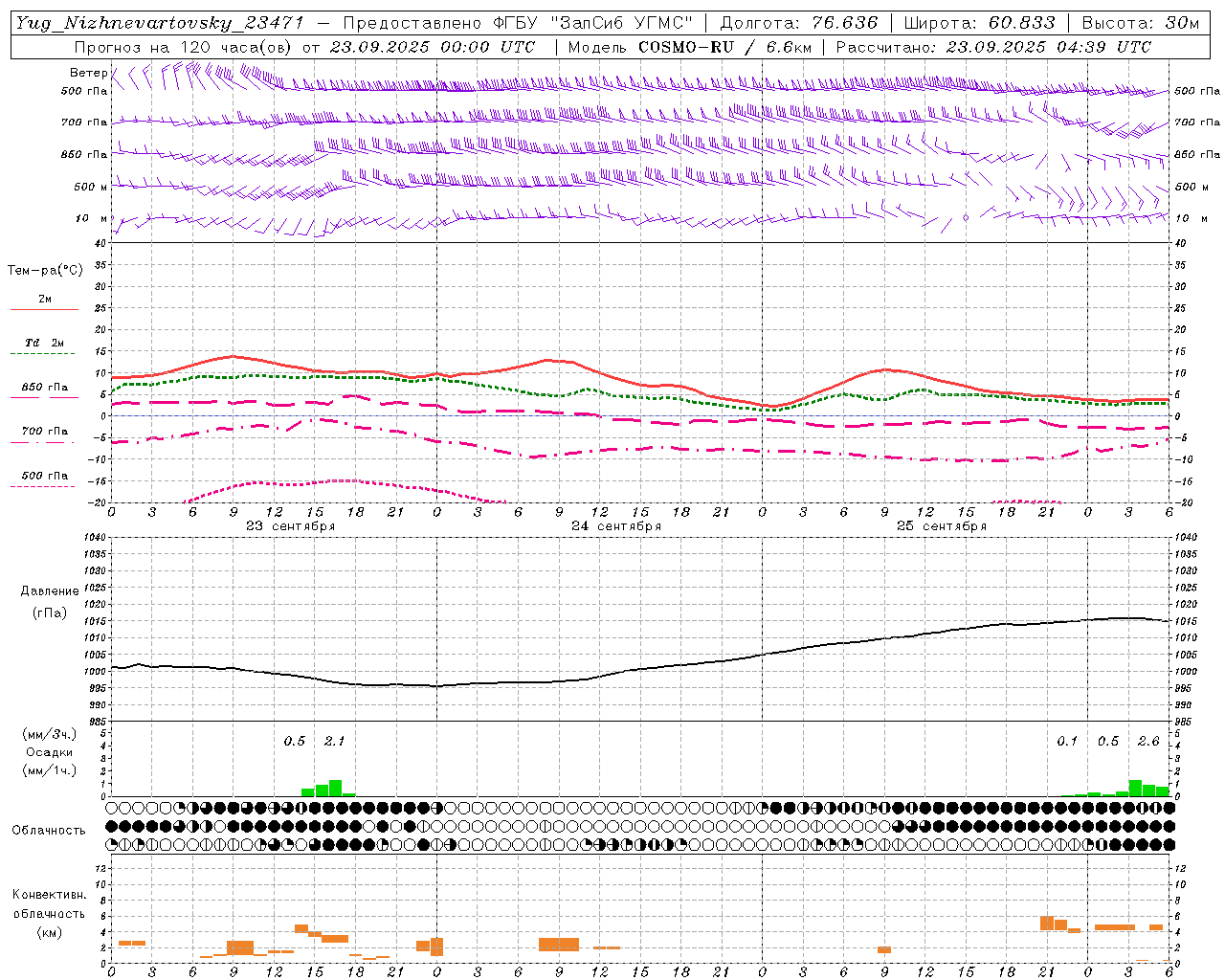Click the 10 м wind level label on the left axis
The height and width of the screenshot is (980, 1225).
92,218
